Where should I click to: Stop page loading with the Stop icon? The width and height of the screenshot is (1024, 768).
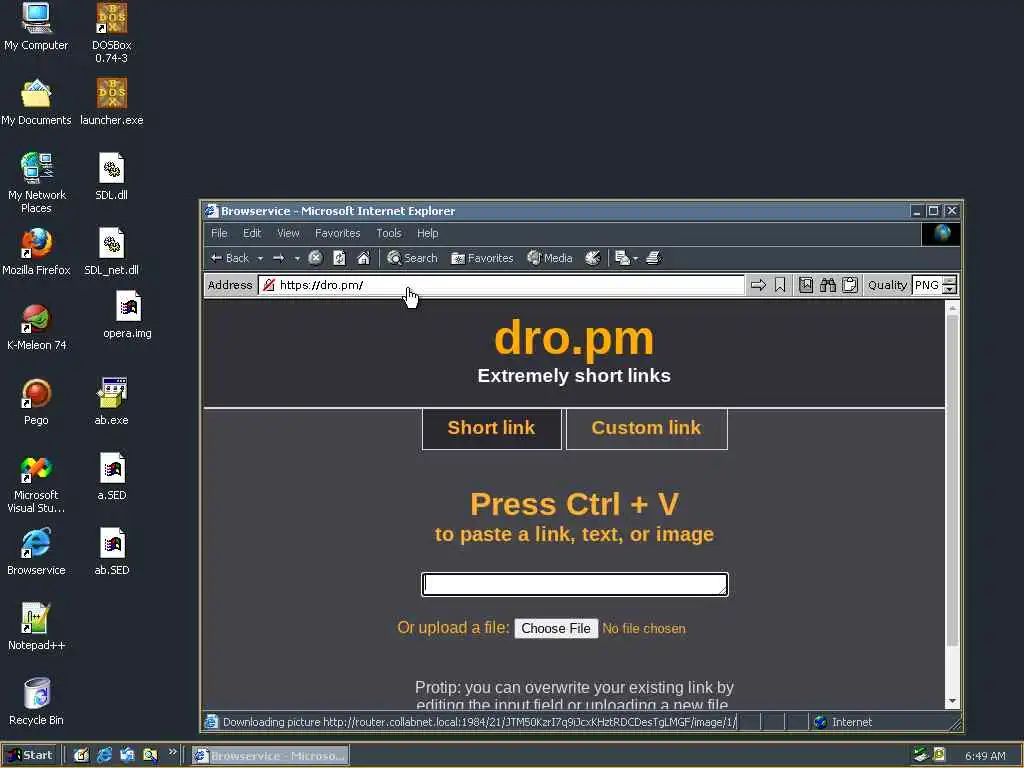tap(315, 258)
